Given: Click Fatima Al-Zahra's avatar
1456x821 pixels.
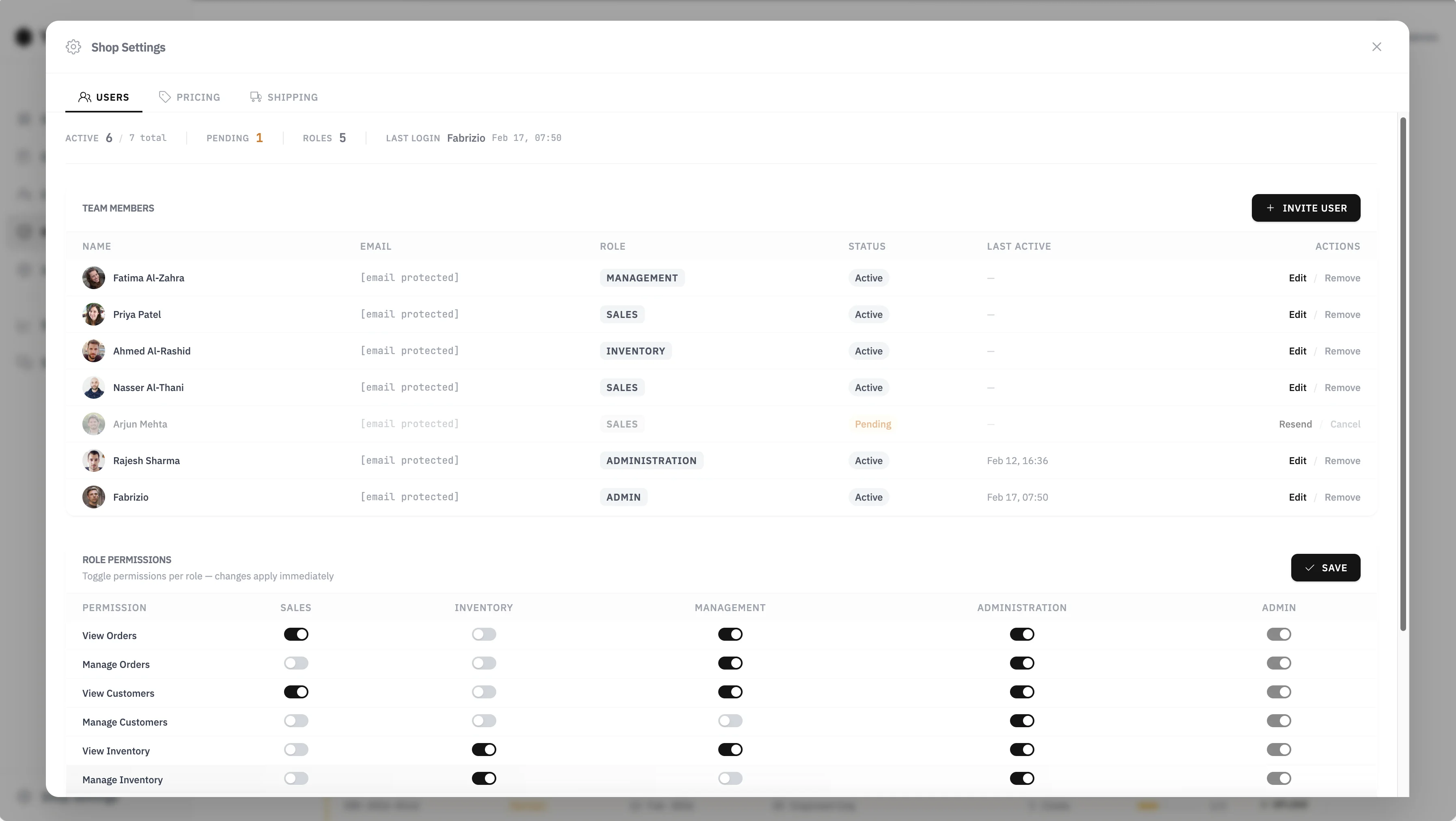Looking at the screenshot, I should (x=94, y=278).
